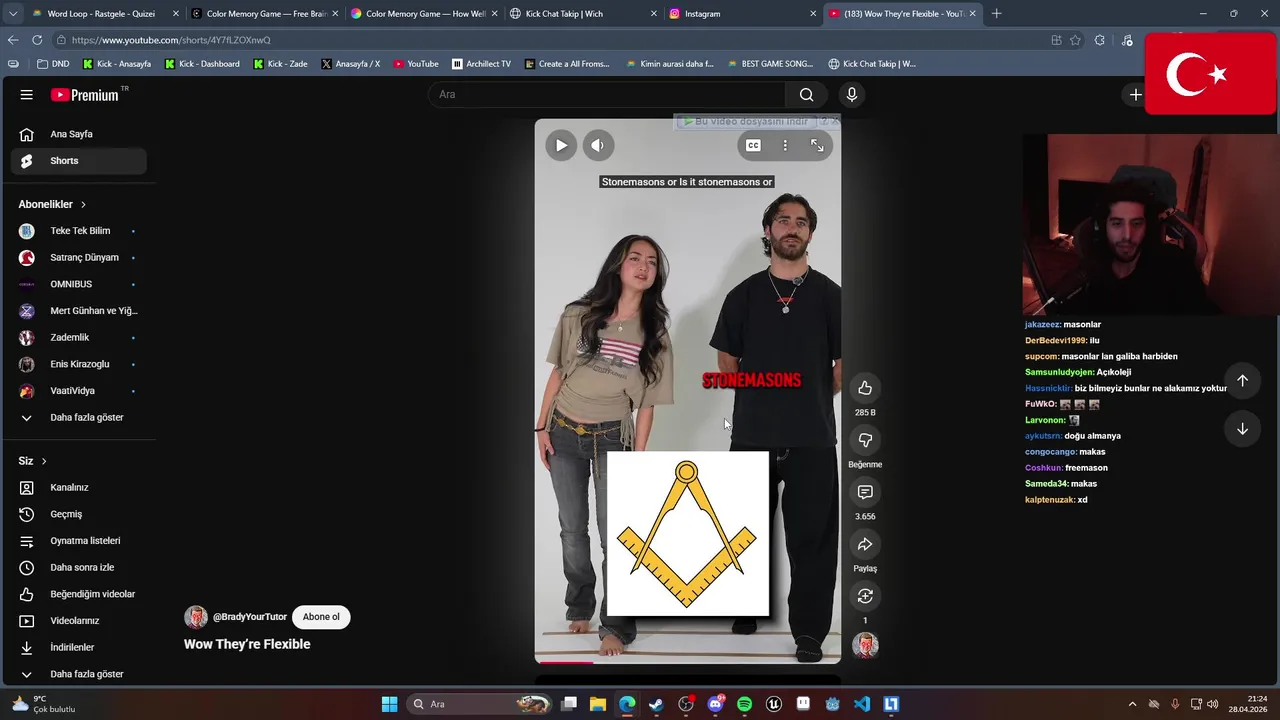Viewport: 1280px width, 720px height.
Task: Switch to the Word Loop - Rastgele tab
Action: 104,14
